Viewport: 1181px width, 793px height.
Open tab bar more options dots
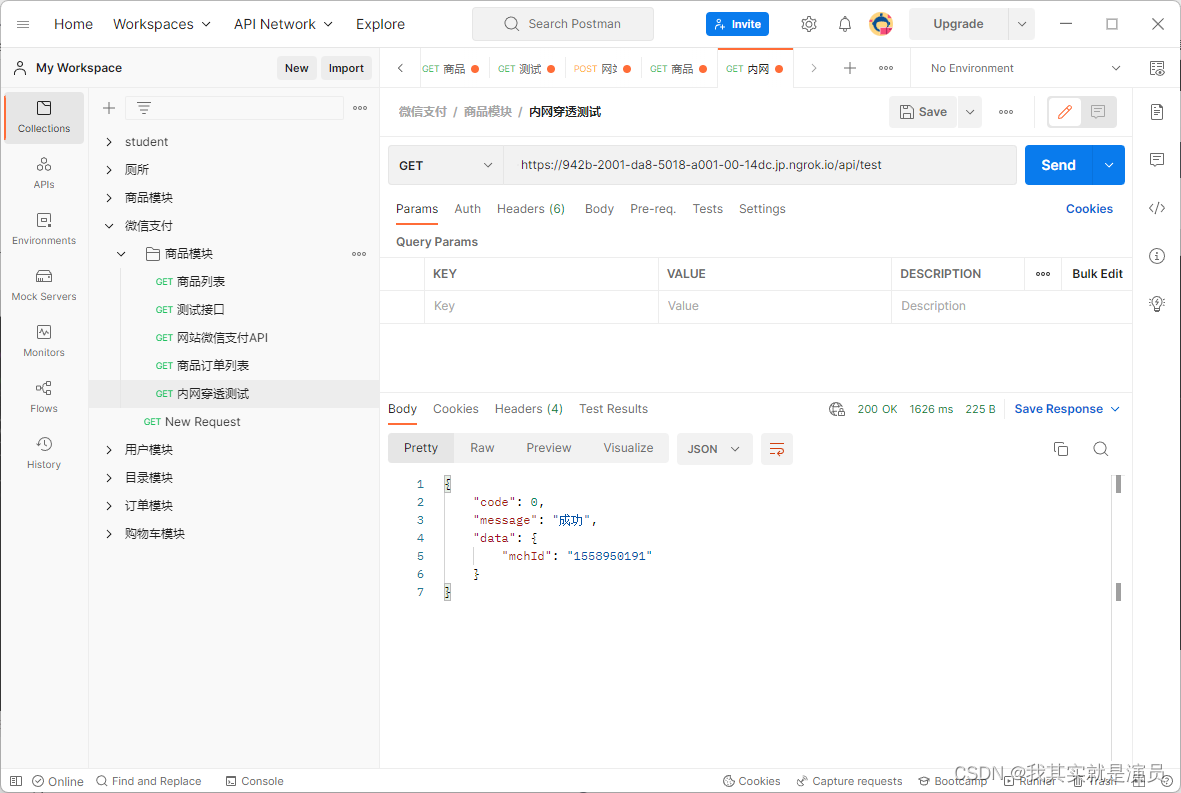[886, 69]
